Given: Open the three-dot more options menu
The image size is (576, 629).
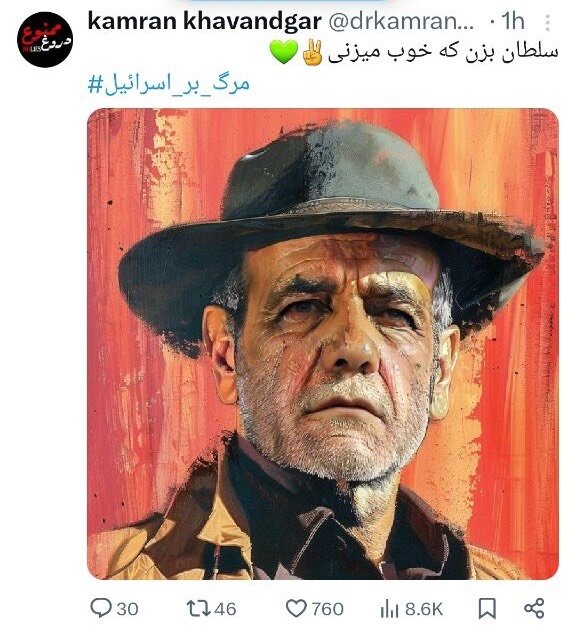Looking at the screenshot, I should pyautogui.click(x=548, y=22).
